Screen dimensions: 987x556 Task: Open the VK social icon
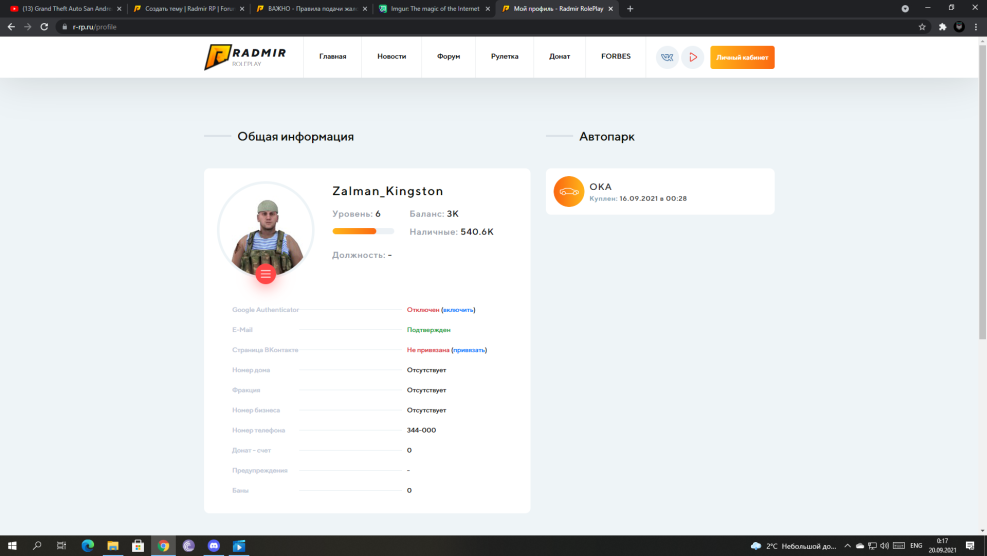[667, 57]
